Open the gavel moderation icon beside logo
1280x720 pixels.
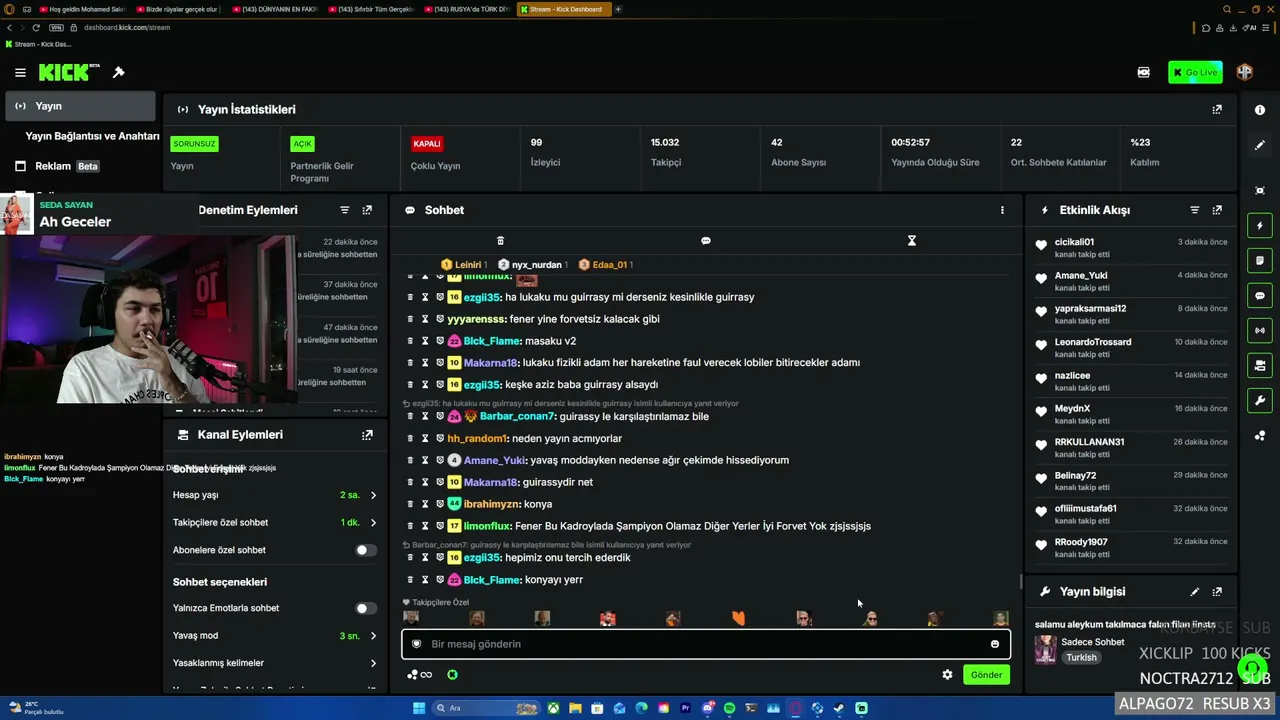(119, 72)
